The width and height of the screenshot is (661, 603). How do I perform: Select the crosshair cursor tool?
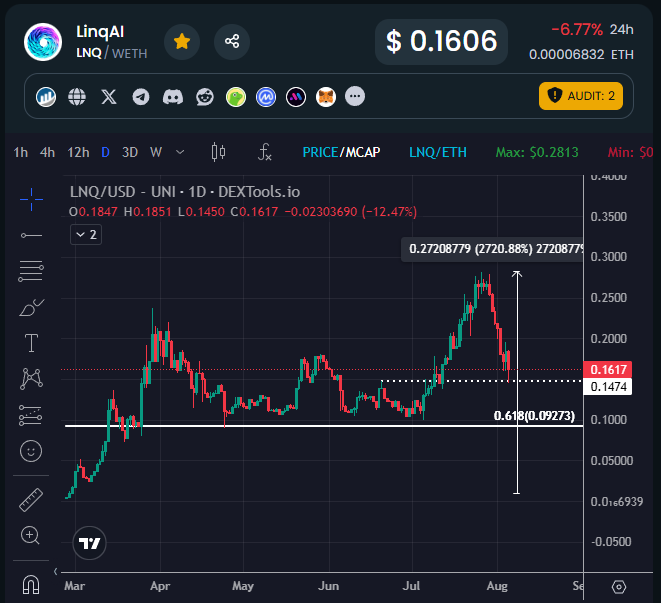point(31,199)
